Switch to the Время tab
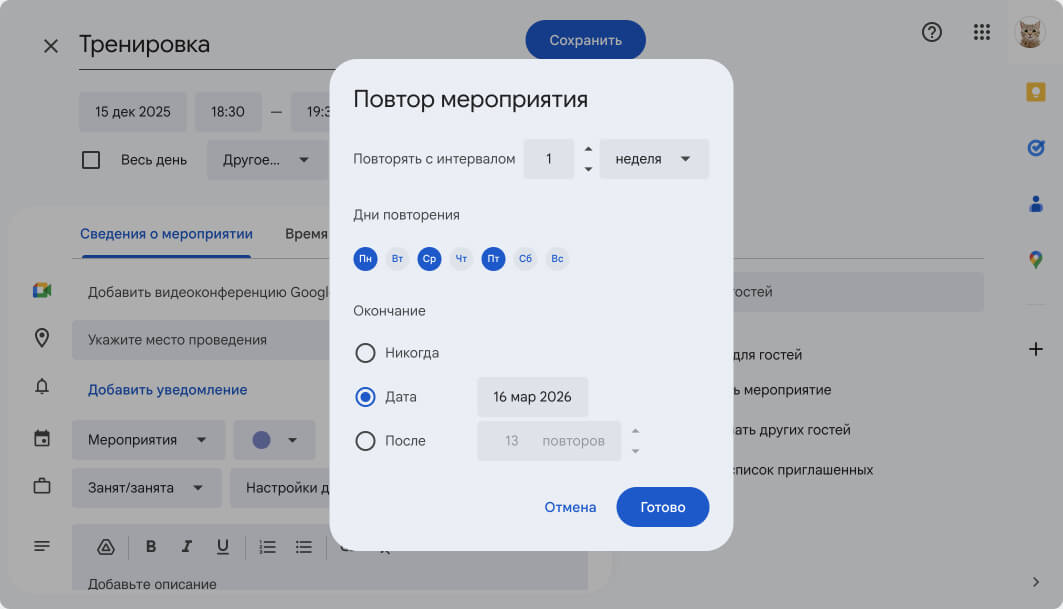 click(308, 233)
